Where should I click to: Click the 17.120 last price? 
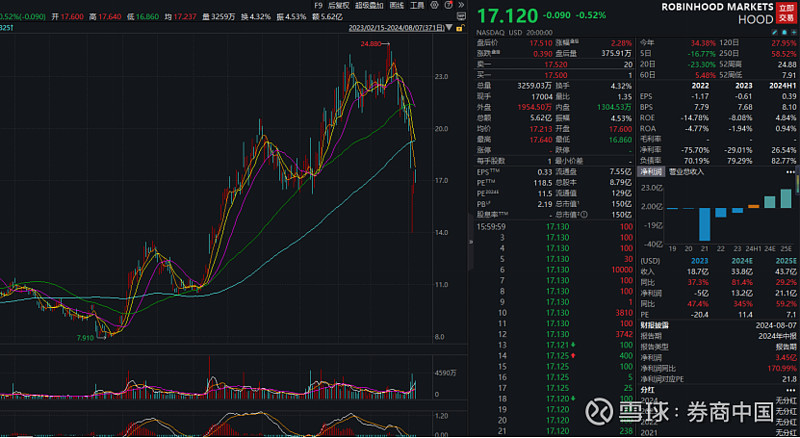pos(507,15)
